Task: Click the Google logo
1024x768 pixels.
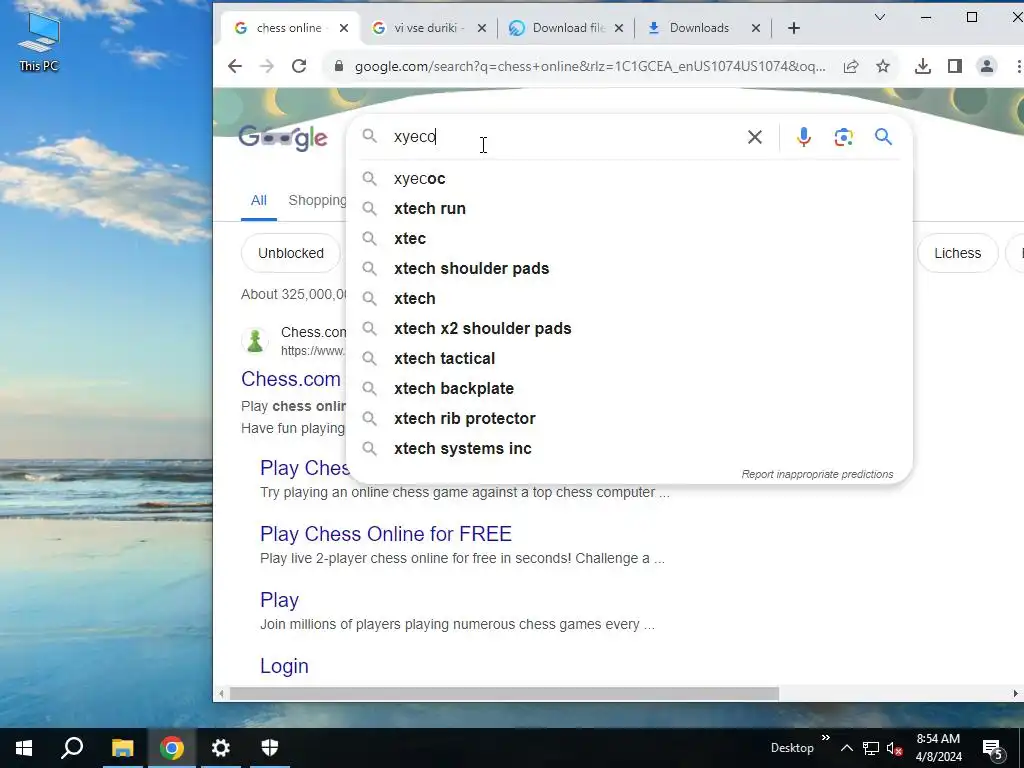Action: point(283,137)
